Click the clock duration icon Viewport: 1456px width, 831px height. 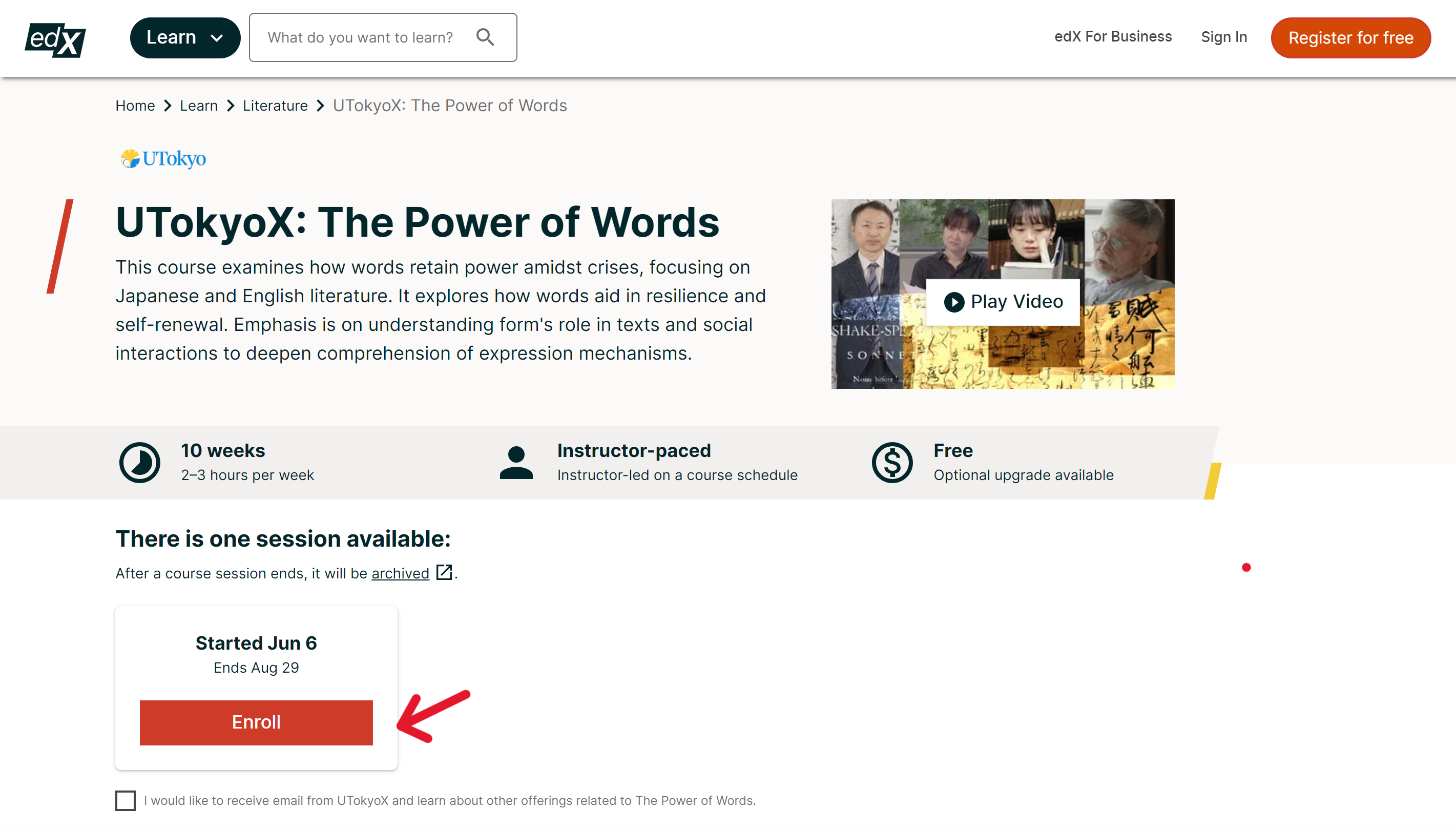tap(139, 462)
